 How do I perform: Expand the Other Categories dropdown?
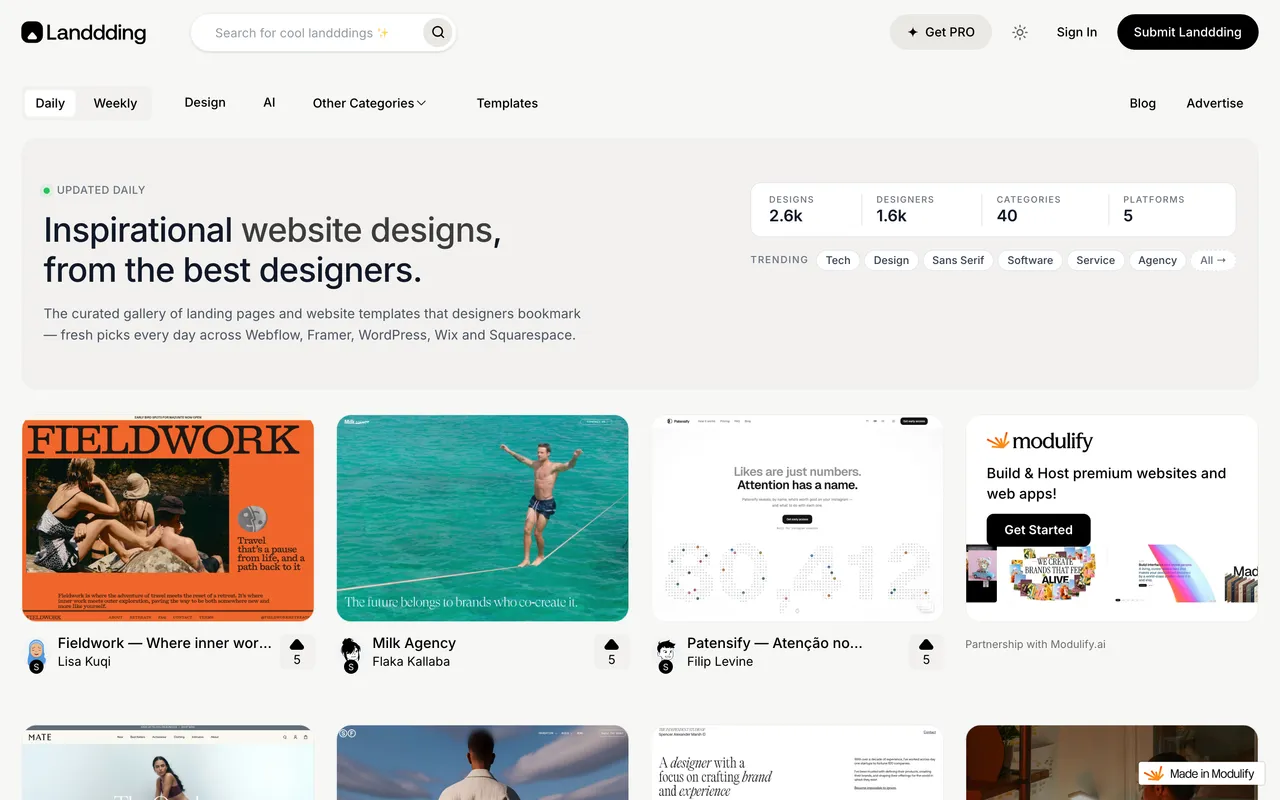369,103
